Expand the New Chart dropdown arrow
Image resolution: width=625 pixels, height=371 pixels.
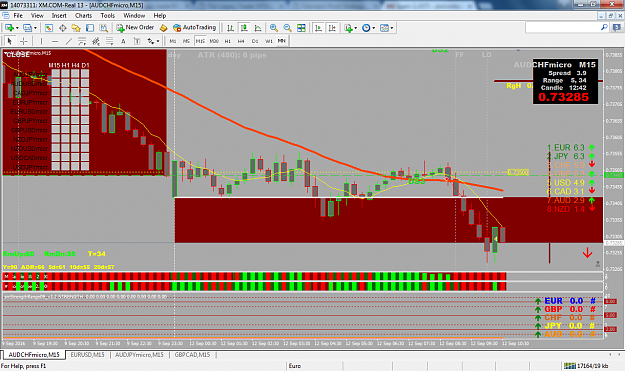tap(17, 28)
